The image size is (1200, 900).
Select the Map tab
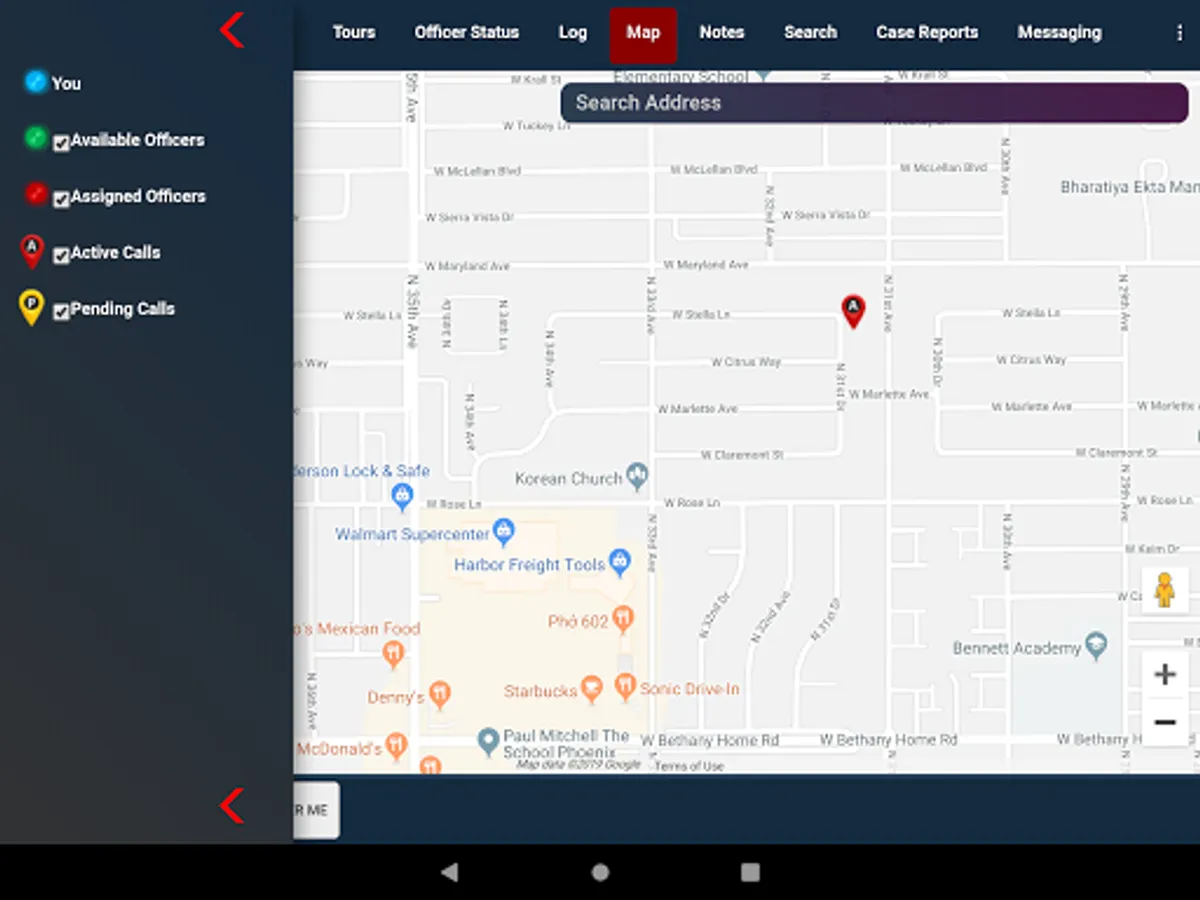pos(643,35)
